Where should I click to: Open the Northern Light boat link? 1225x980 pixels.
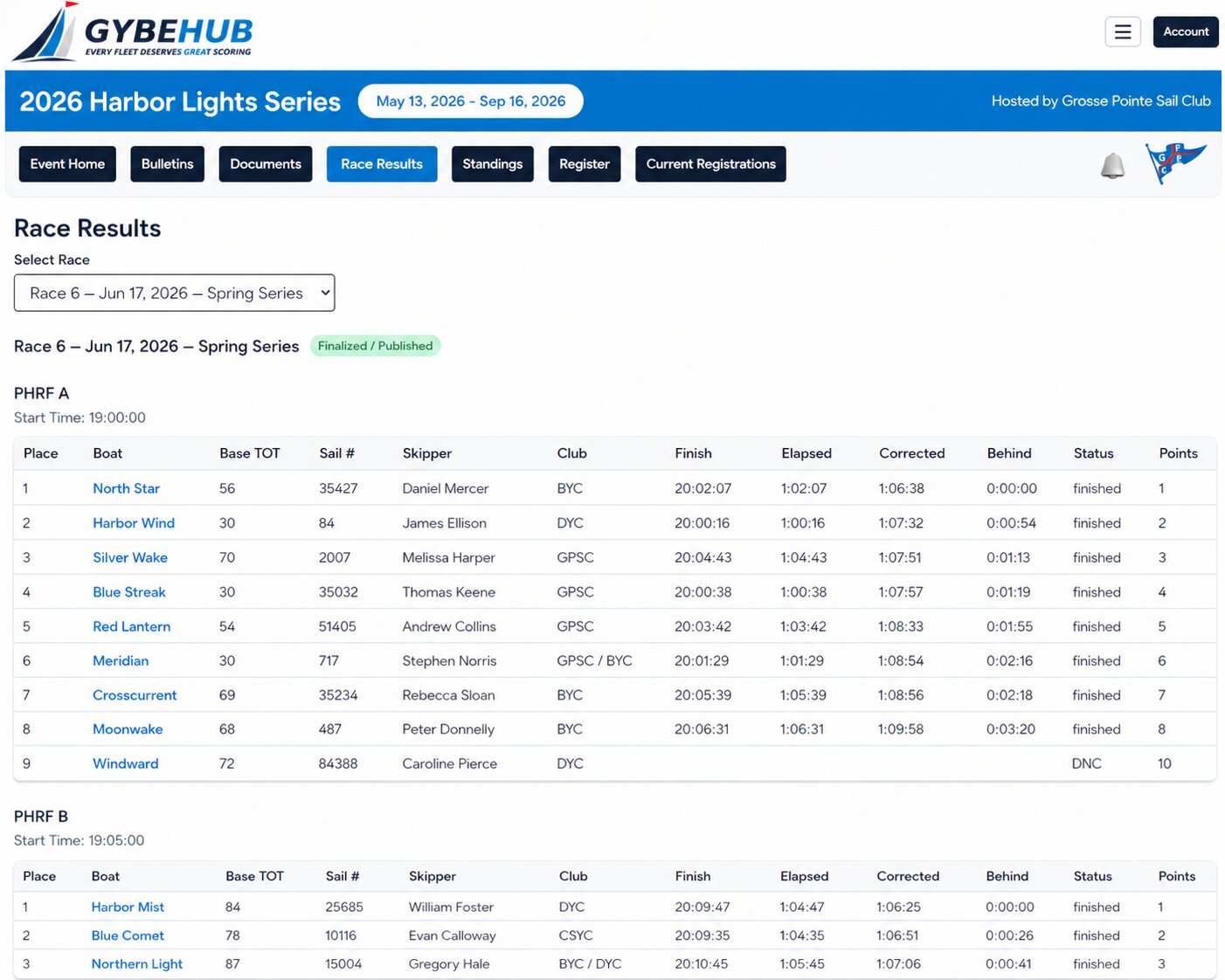137,964
